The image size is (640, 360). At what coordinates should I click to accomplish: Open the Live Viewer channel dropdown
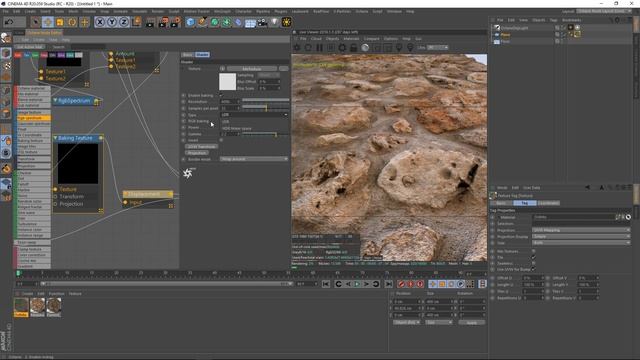click(x=437, y=47)
